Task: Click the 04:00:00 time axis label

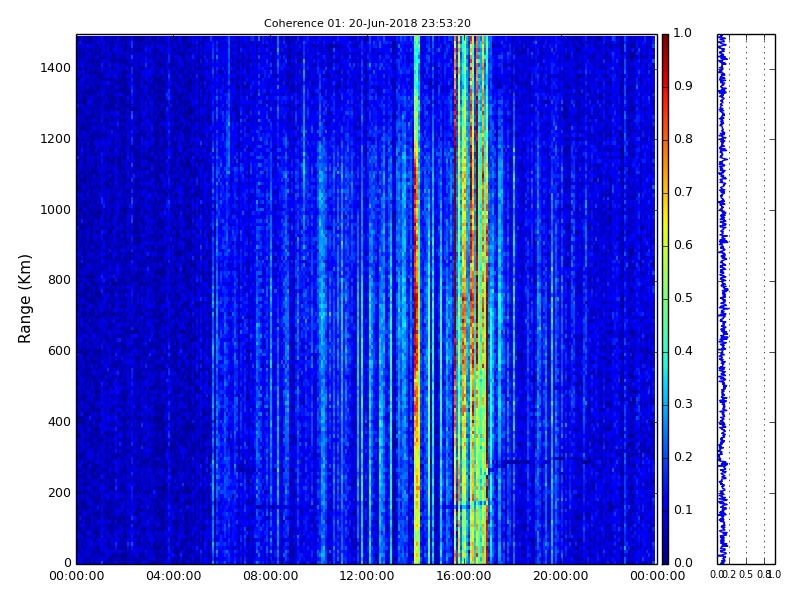Action: 173,577
